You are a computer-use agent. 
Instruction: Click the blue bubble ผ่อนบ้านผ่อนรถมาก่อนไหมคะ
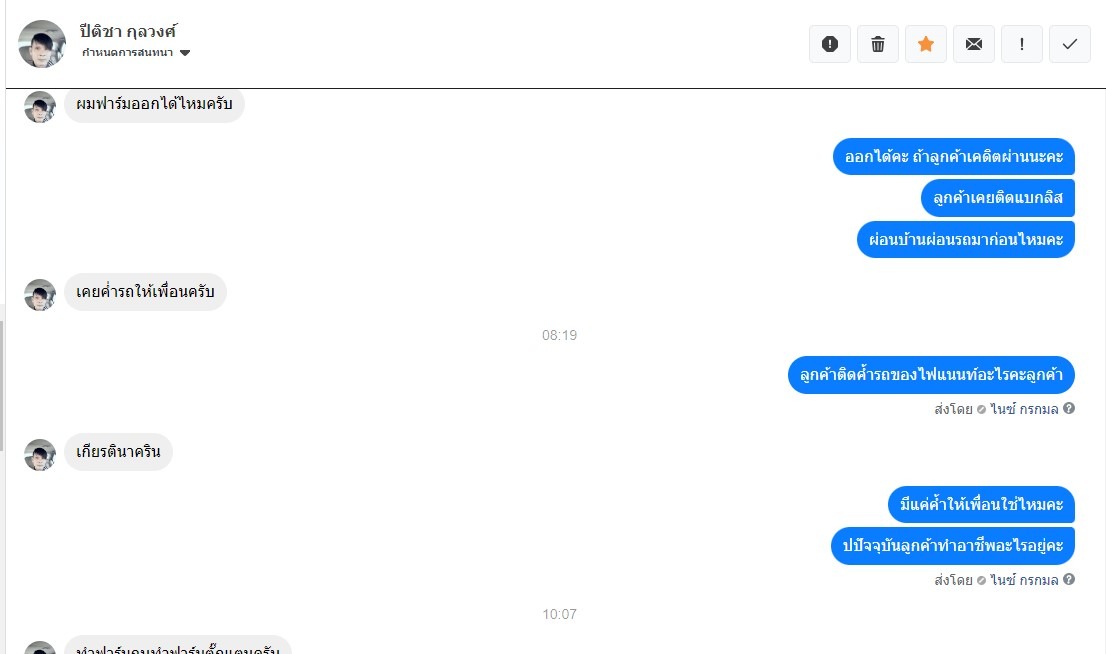[x=966, y=239]
